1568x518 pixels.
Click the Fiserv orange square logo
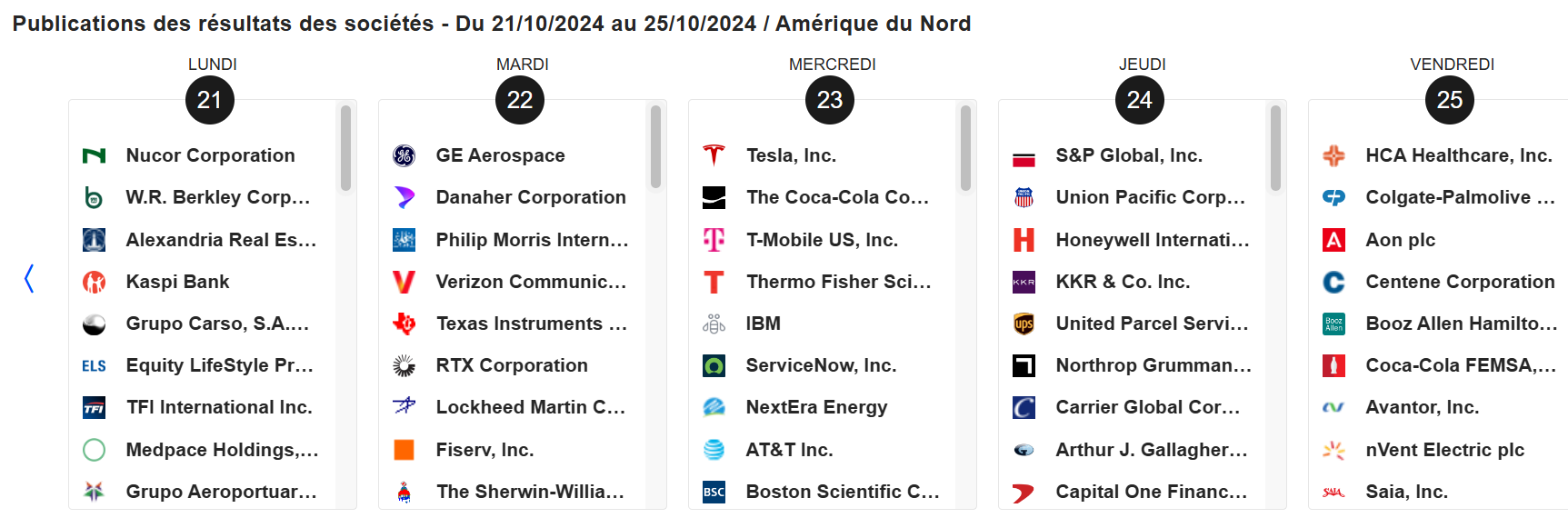click(x=404, y=450)
